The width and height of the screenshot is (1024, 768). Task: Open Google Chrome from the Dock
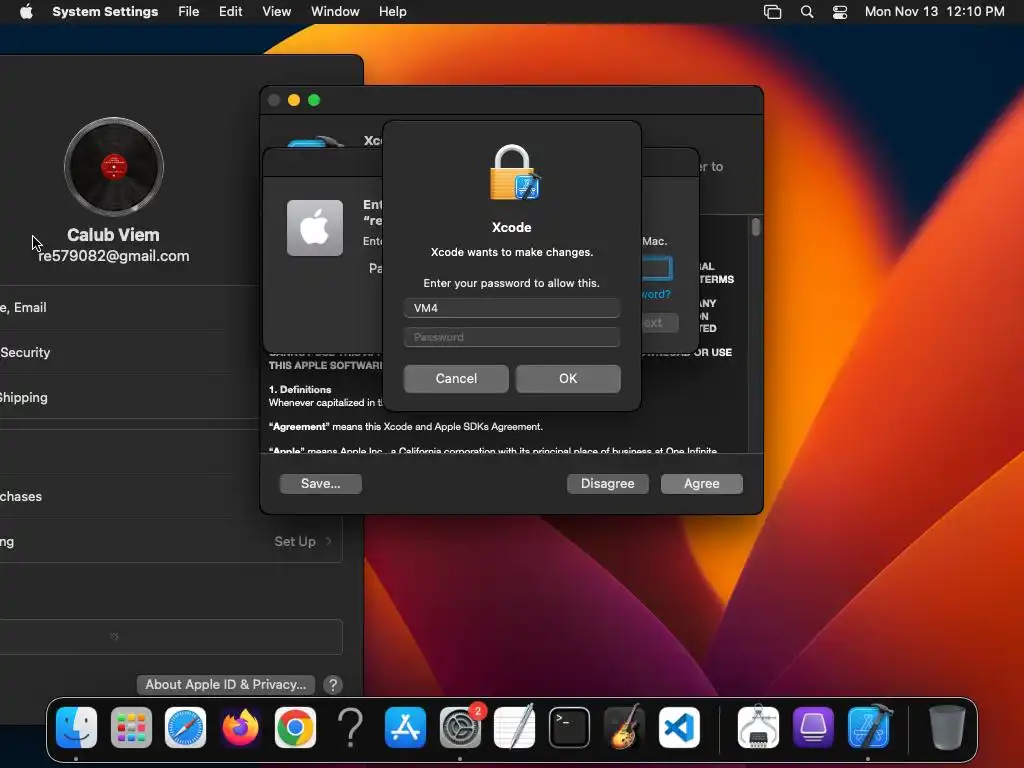[x=295, y=727]
